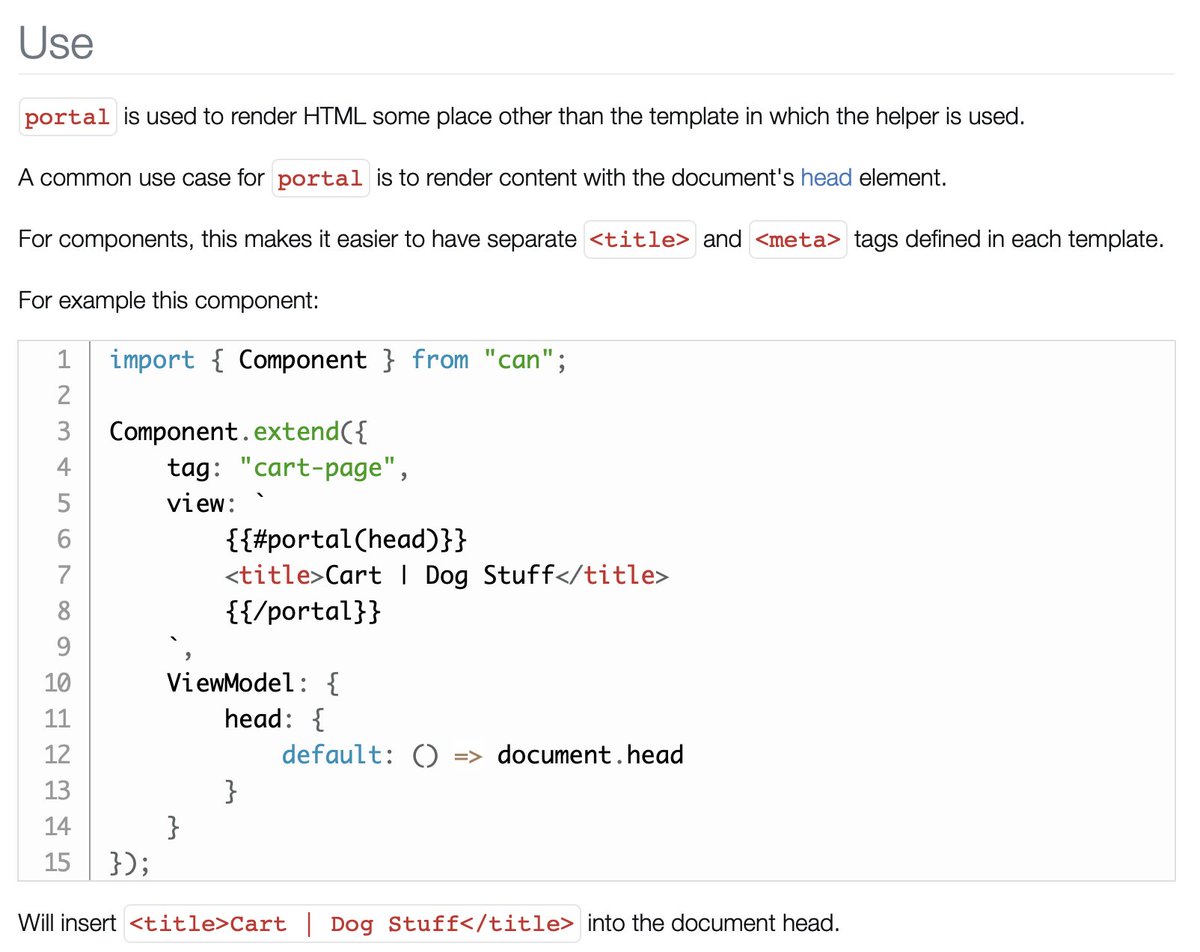1200x952 pixels.
Task: Click the bottom '<title>Cart | Dog Stuff</title>' inline code
Action: pos(353,924)
